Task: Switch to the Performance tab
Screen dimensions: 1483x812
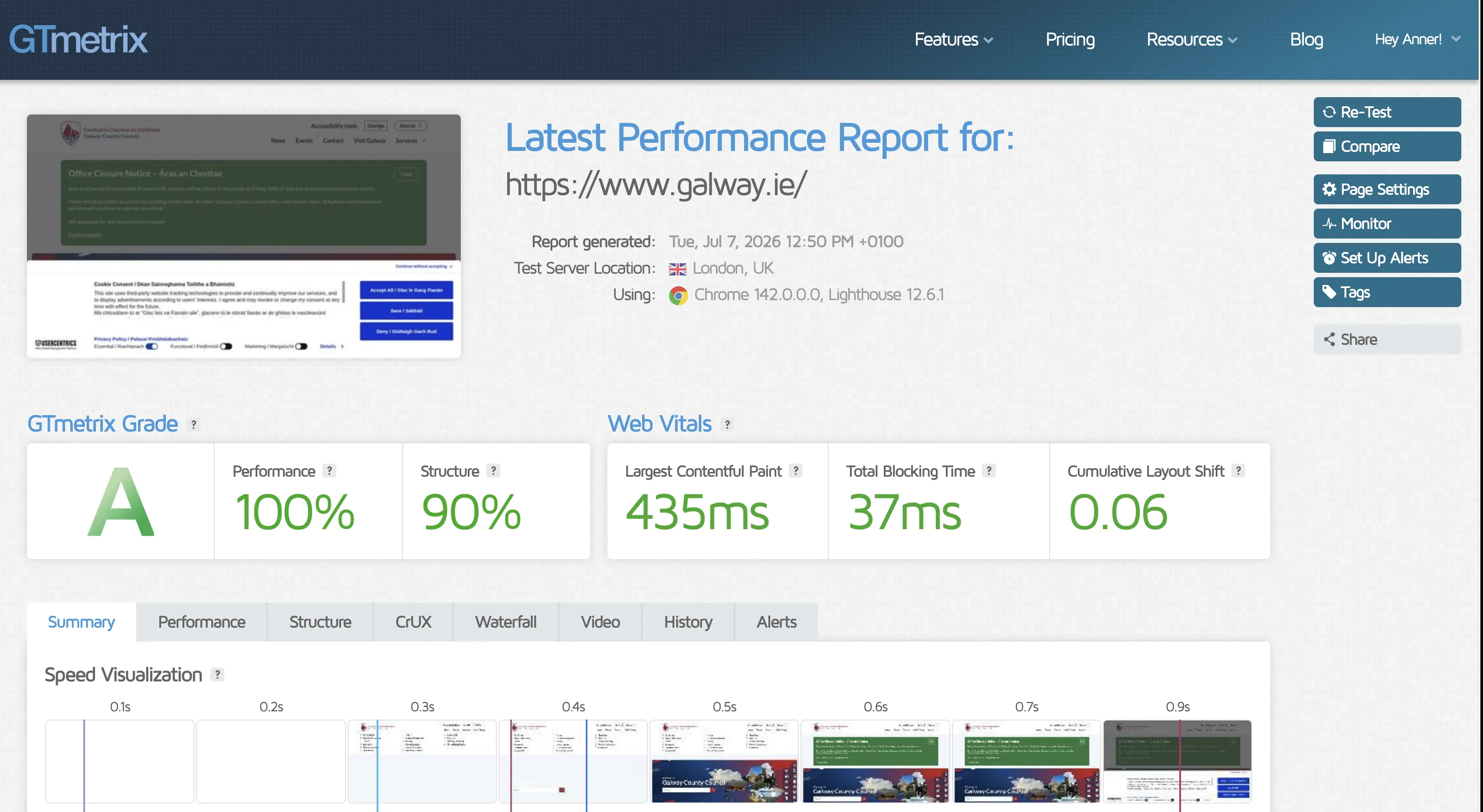Action: point(201,622)
